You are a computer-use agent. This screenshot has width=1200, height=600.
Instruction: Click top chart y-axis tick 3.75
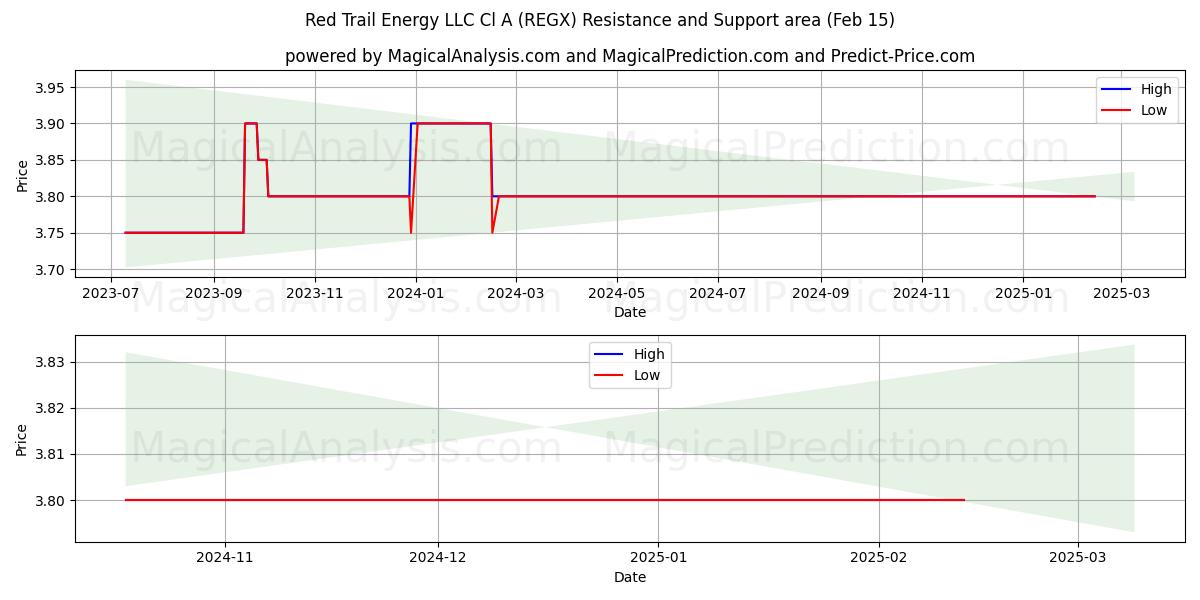(51, 233)
